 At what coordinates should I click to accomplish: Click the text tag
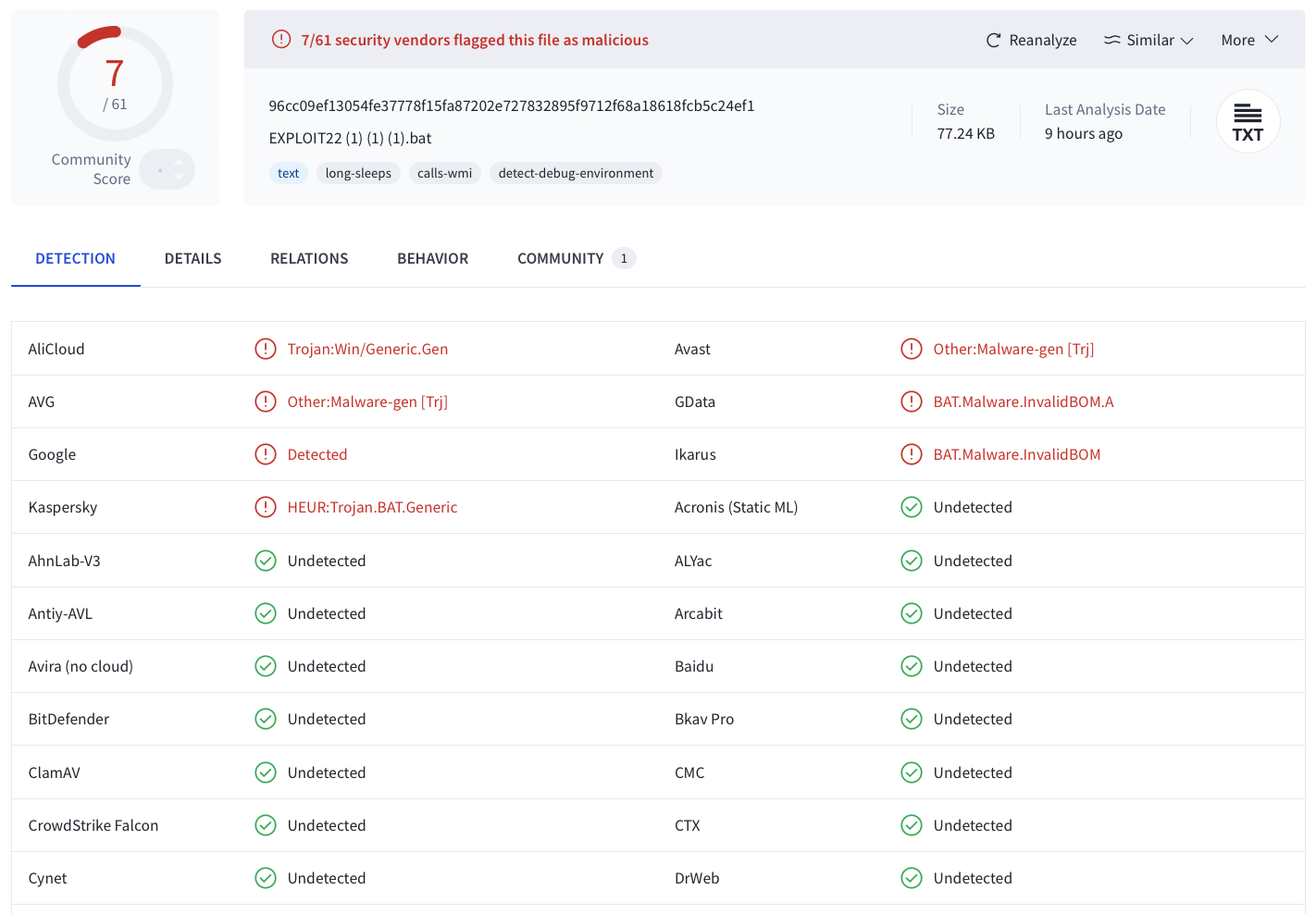coord(288,173)
